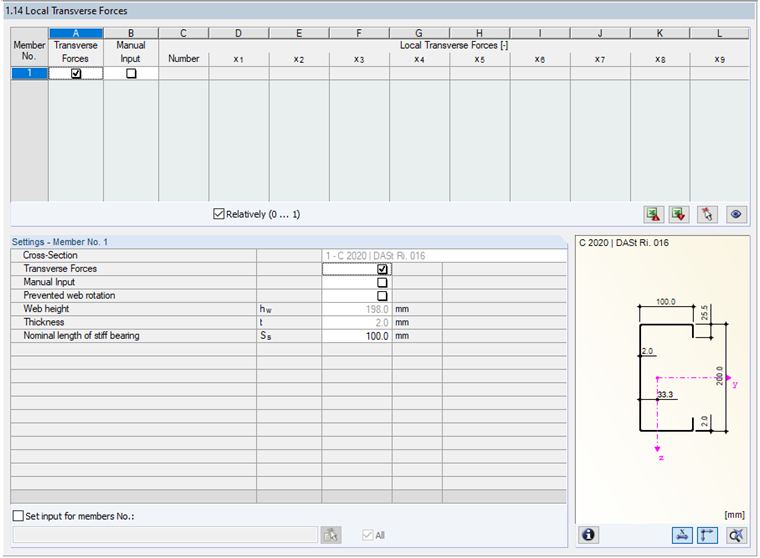Click the Settings - Member No. 1 heading

(x=60, y=241)
